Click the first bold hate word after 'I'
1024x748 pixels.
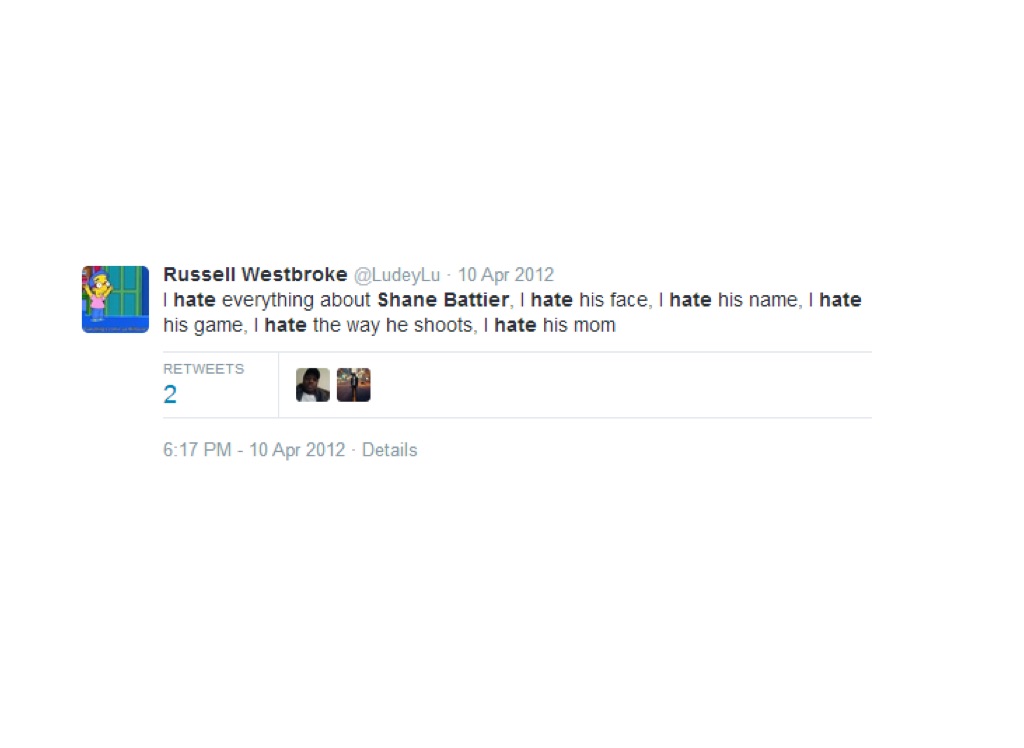194,300
